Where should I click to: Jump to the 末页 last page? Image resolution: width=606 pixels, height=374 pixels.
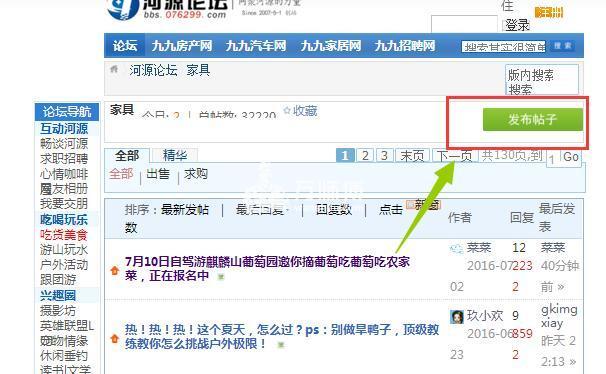tap(412, 155)
